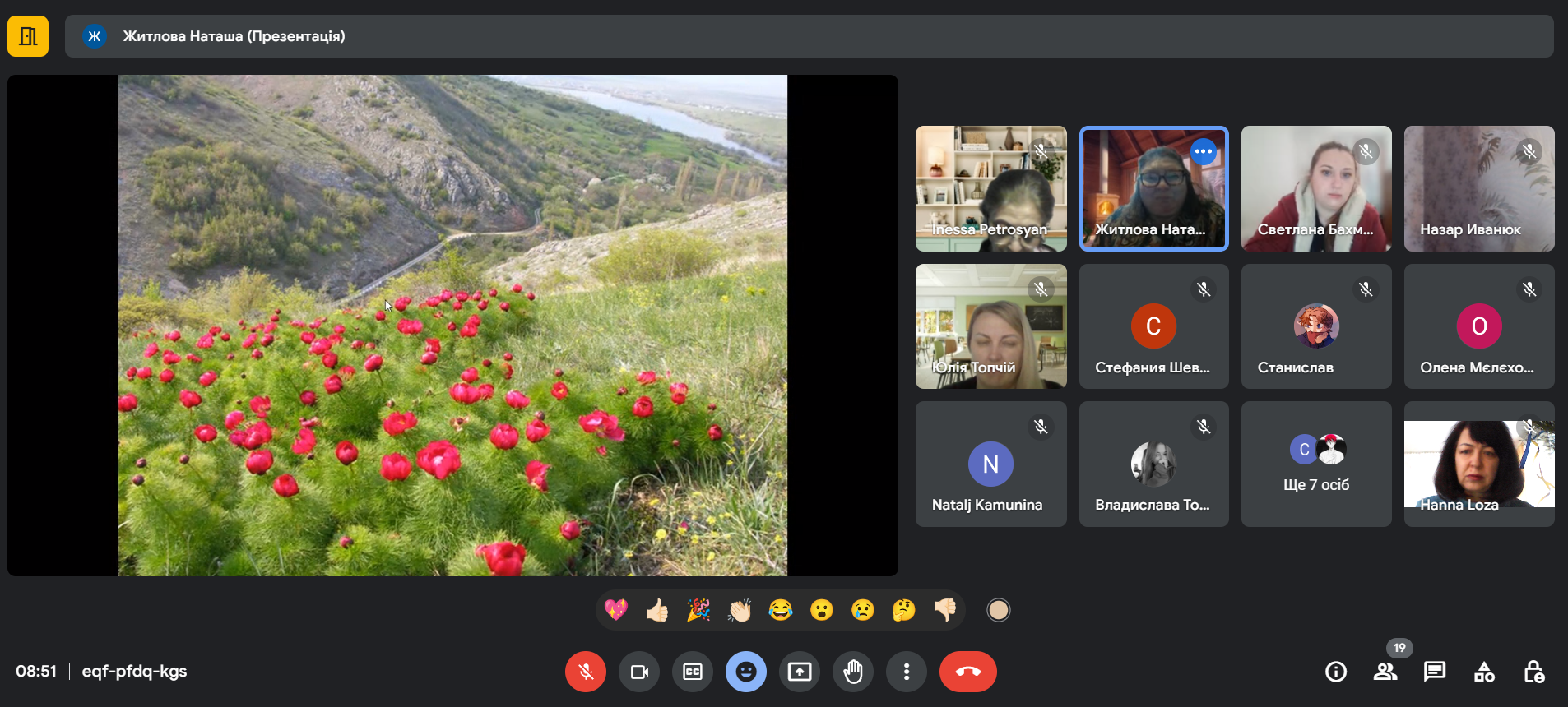Unmute the microphone in bottom toolbar

tap(585, 672)
